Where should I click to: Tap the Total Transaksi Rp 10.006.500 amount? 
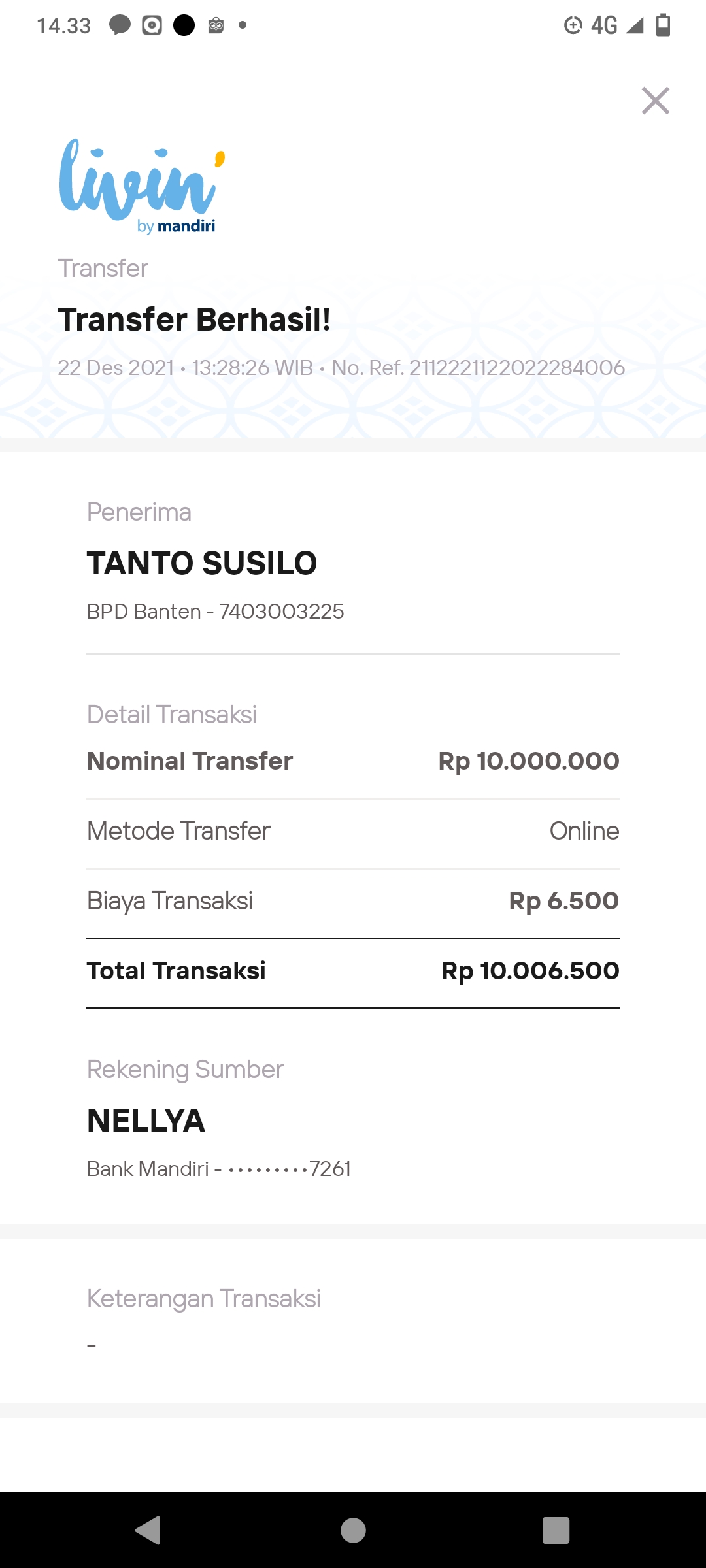pos(530,971)
